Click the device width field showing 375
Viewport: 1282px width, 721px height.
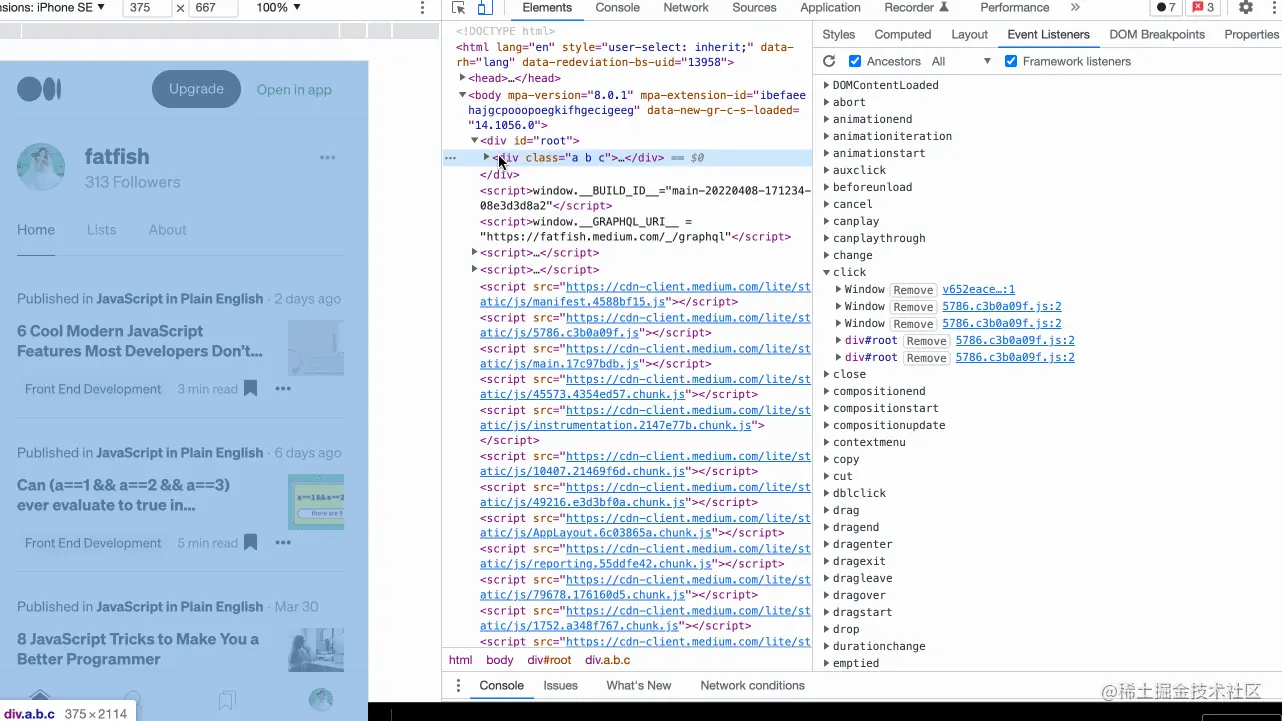(147, 8)
